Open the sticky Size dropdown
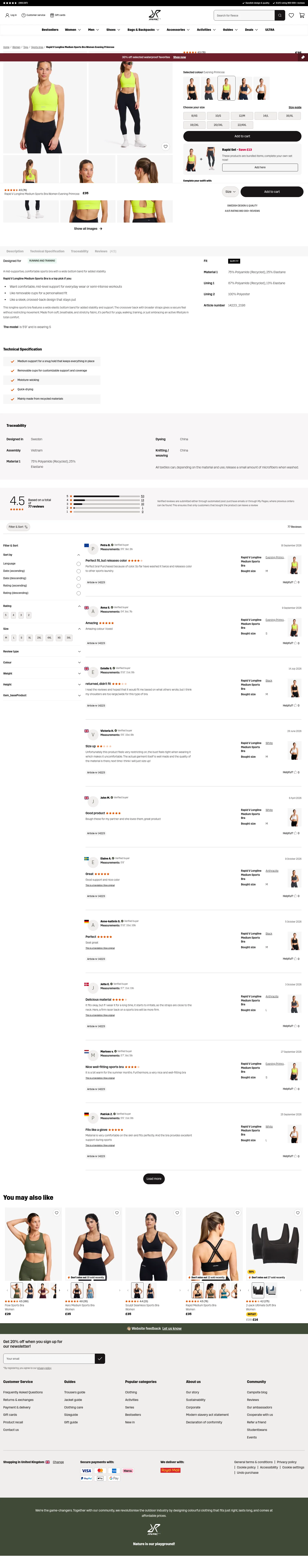Viewport: 308px width, 1568px height. [230, 192]
